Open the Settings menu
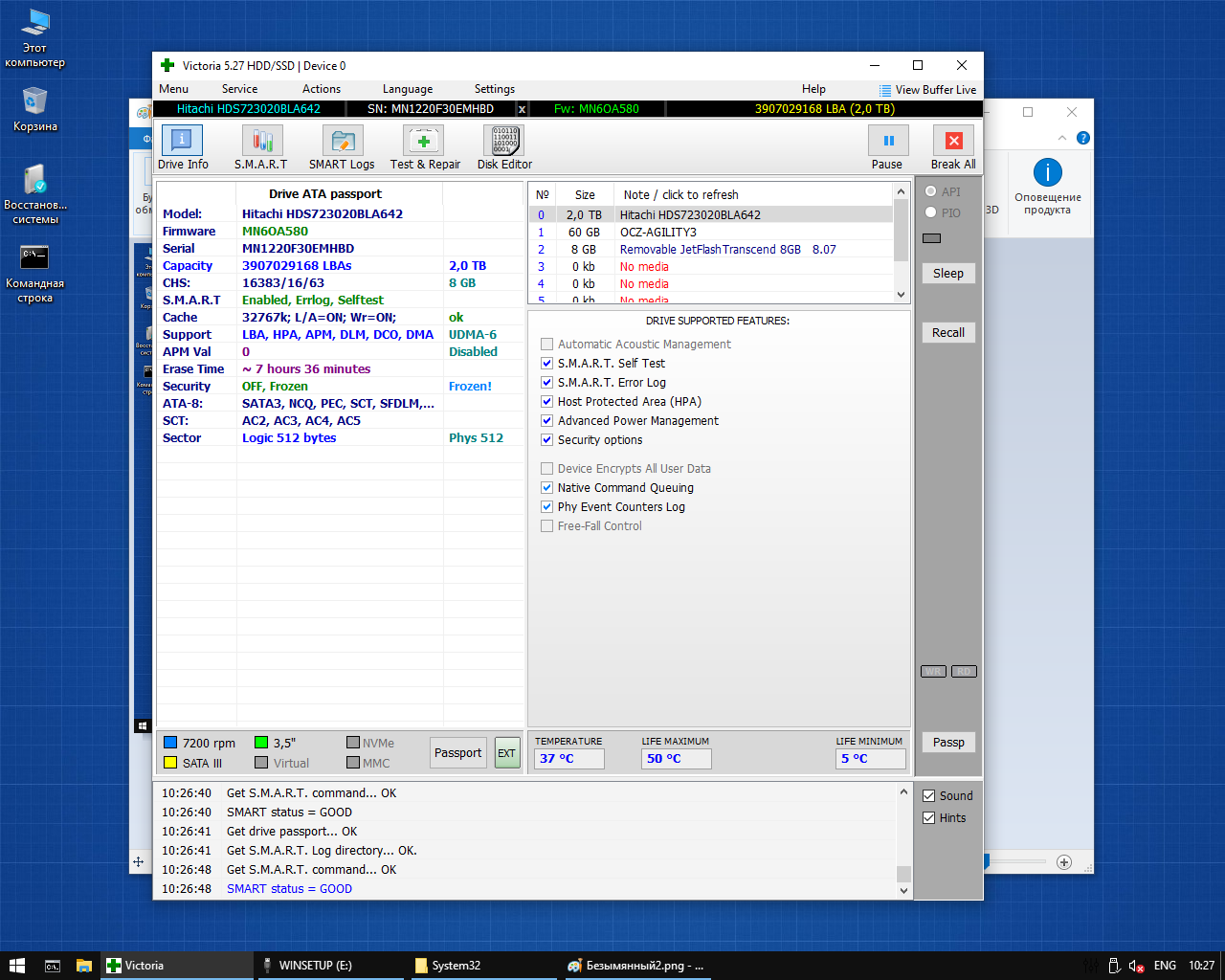This screenshot has height=980, width=1225. pos(495,89)
